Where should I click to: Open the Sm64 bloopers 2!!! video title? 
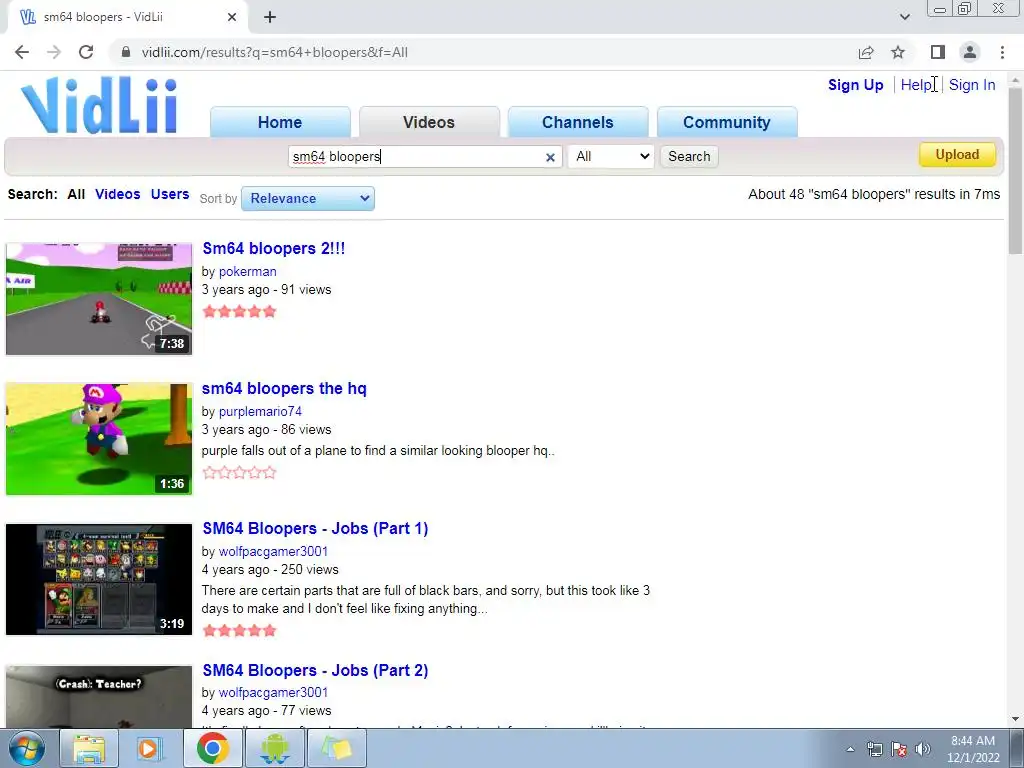pos(274,249)
